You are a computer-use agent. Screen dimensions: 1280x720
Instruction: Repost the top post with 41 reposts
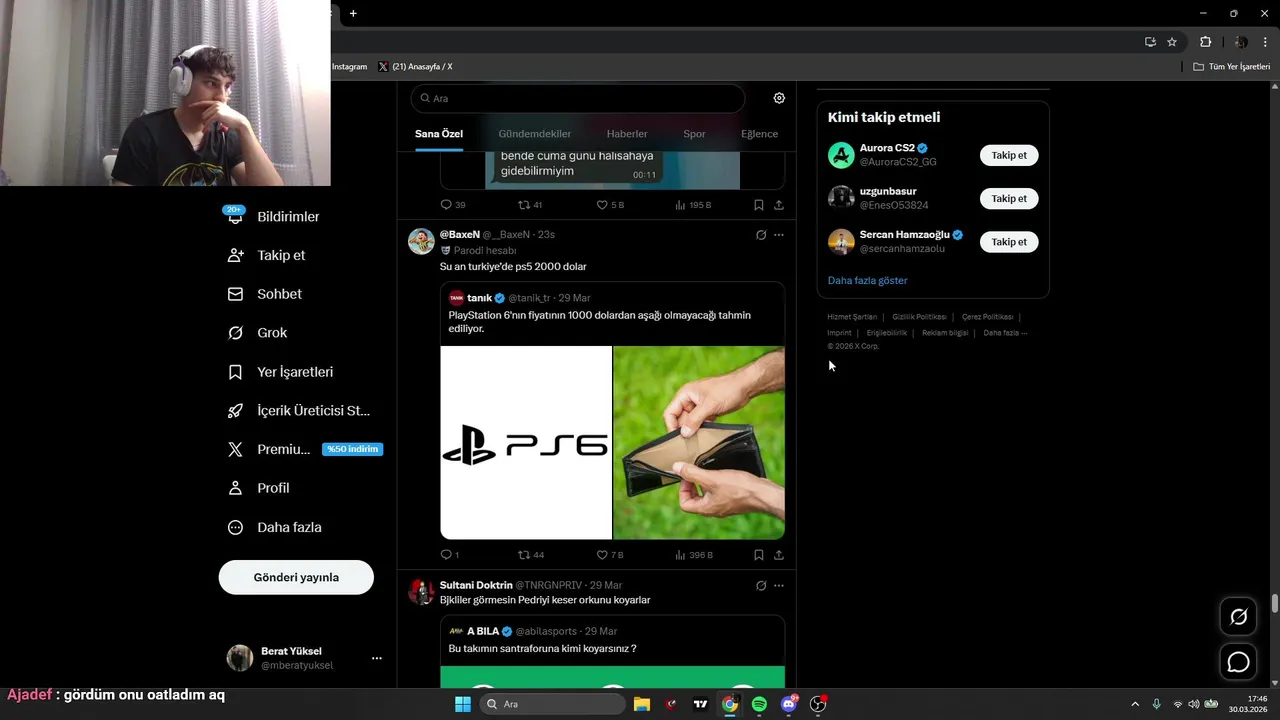tap(530, 205)
